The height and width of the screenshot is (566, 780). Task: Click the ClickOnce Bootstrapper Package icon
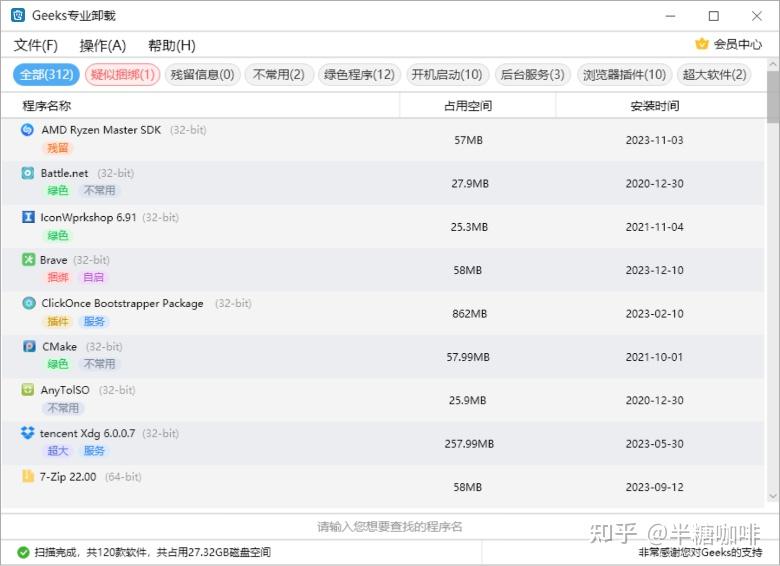pos(29,303)
